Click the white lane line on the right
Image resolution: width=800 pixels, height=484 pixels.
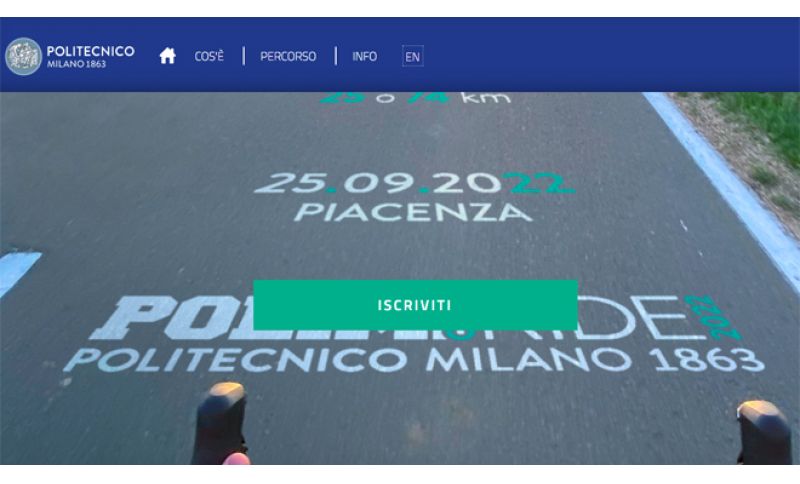tap(724, 184)
